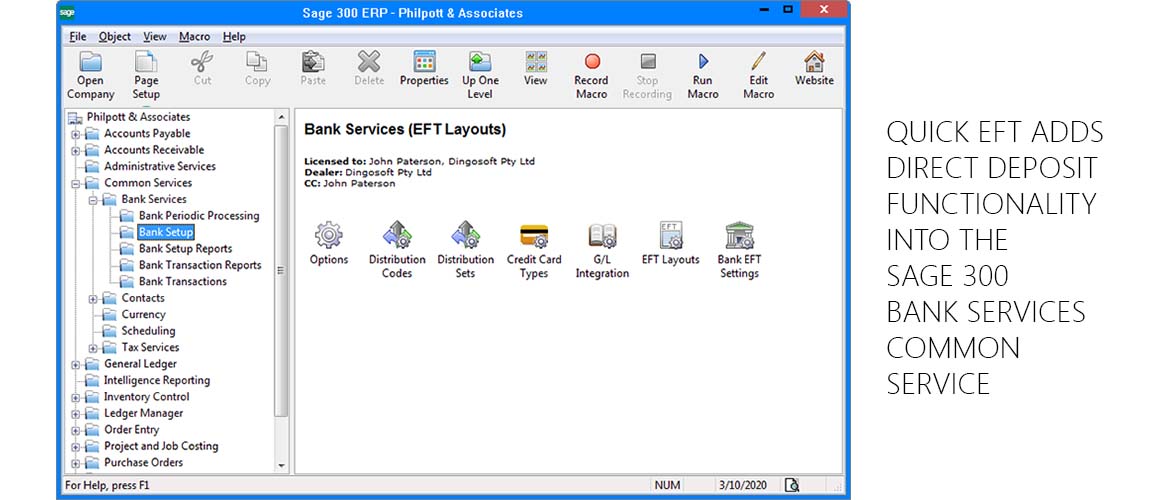Select the Bank Setup folder
The width and height of the screenshot is (1170, 500).
tap(166, 232)
